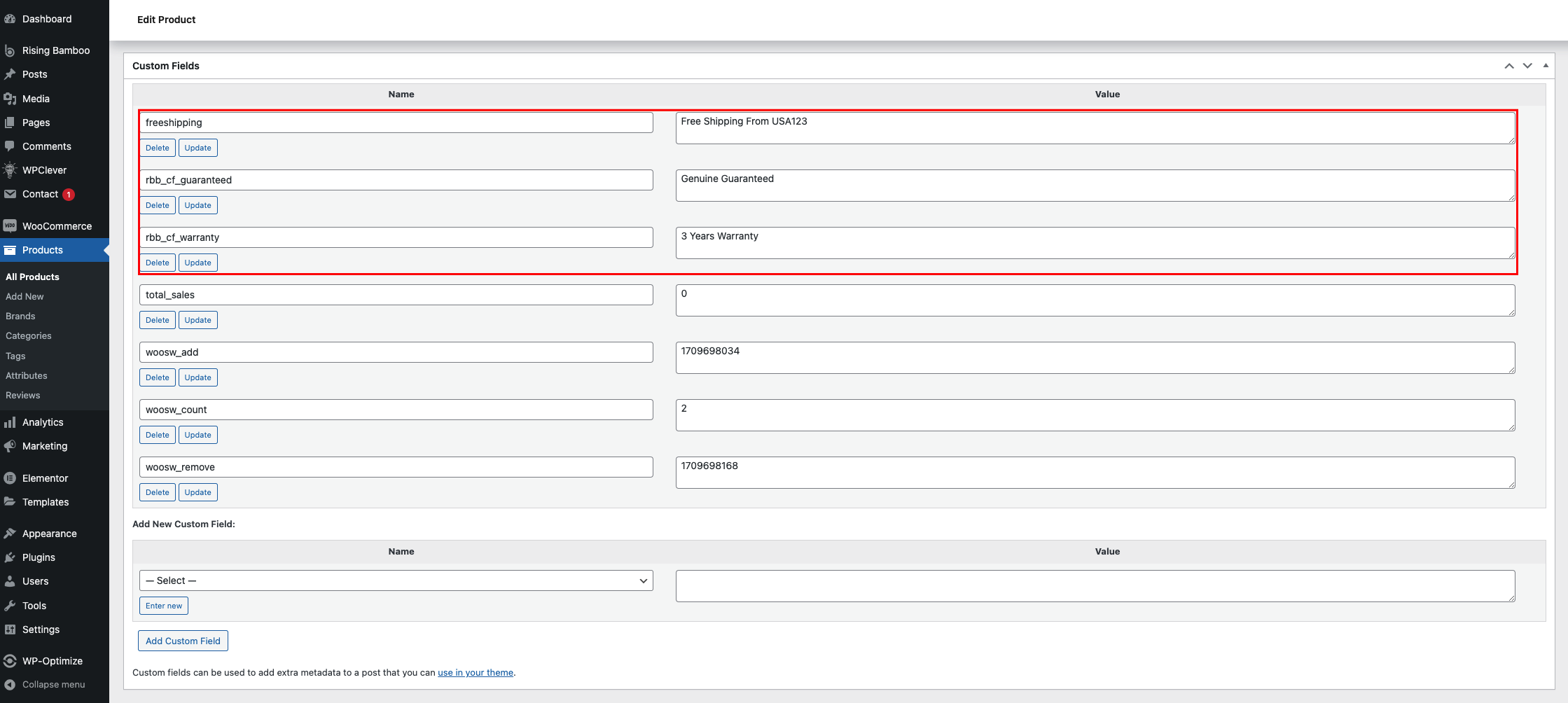Click the WP-Optimize icon in sidebar
The image size is (1568, 703).
click(x=10, y=661)
